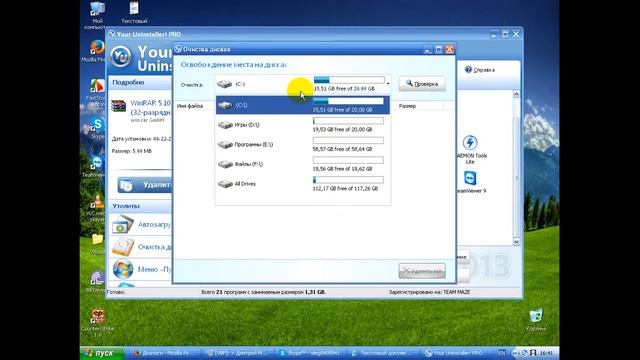
Task: Open the пуск Start menu
Action: (102, 353)
